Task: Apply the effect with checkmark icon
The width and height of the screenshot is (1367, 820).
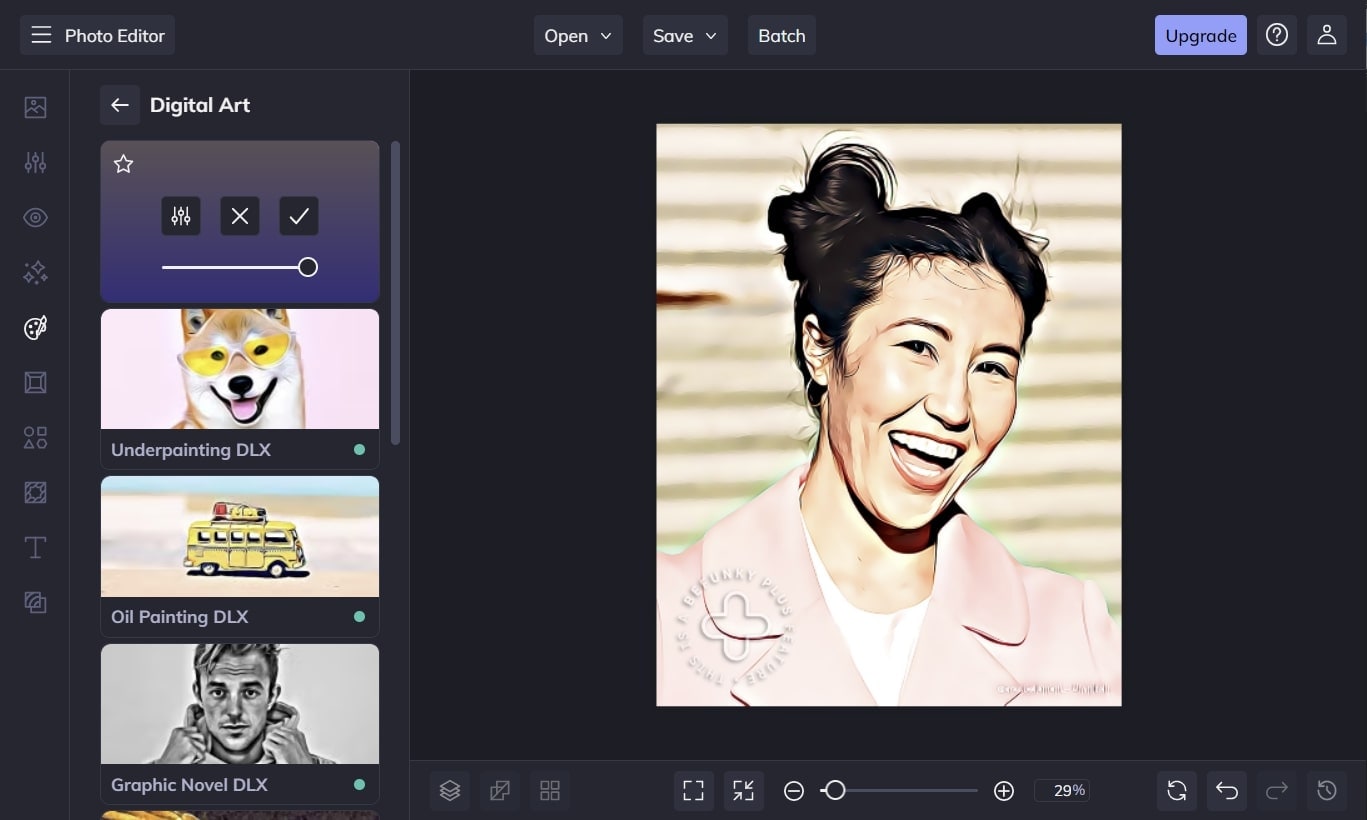Action: pos(299,216)
